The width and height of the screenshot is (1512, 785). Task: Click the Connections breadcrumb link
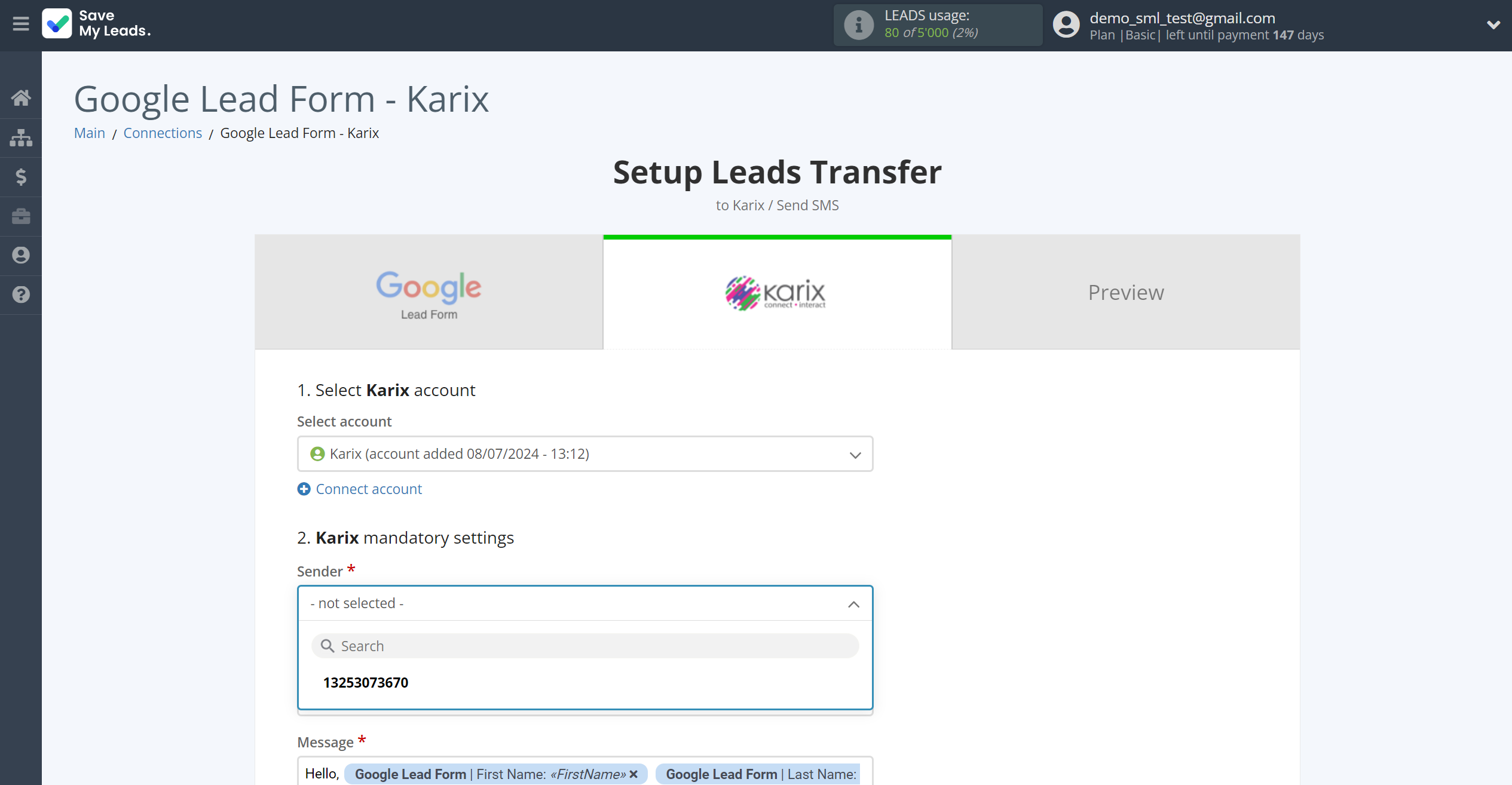tap(162, 132)
